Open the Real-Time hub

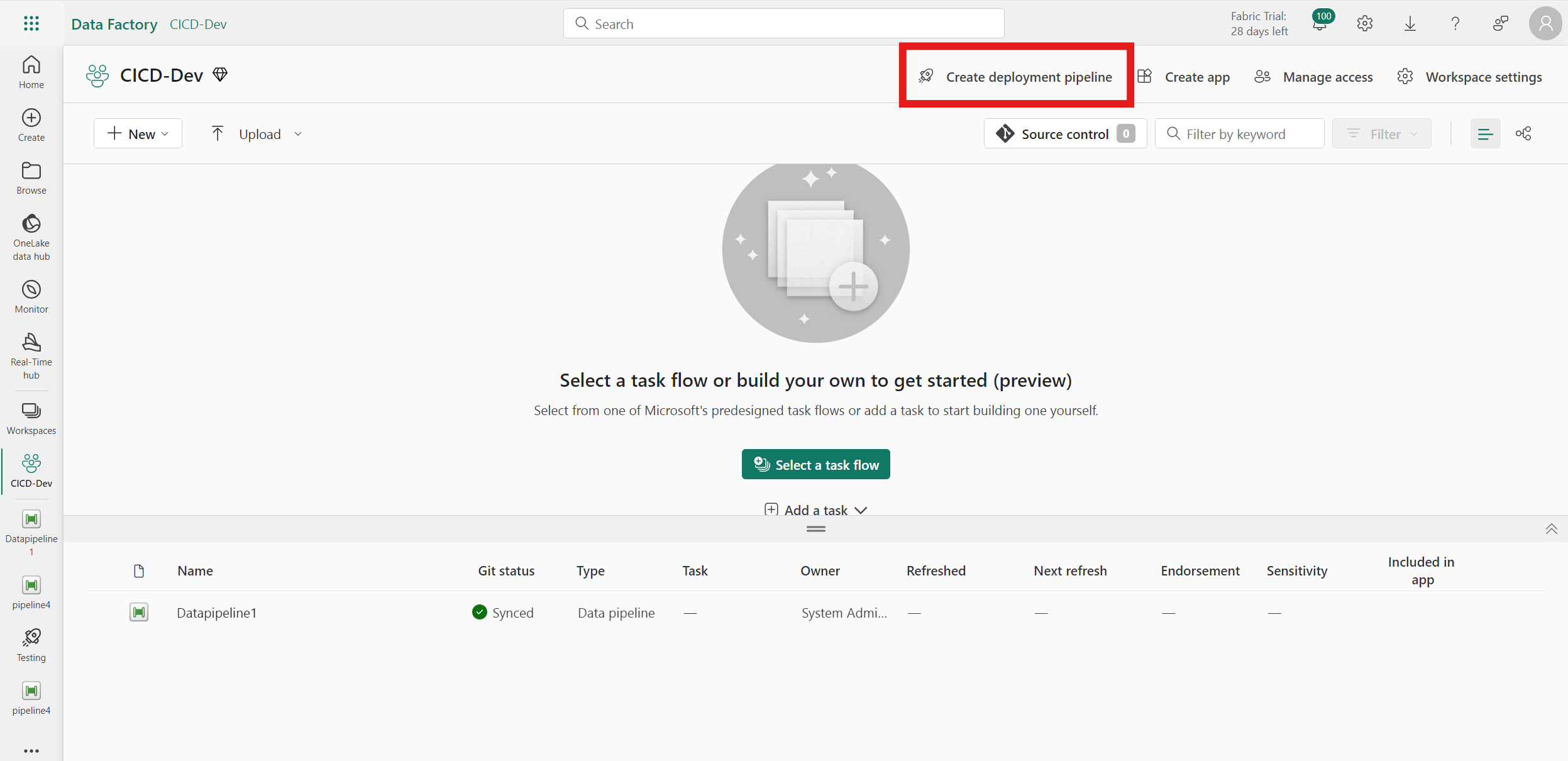[31, 356]
